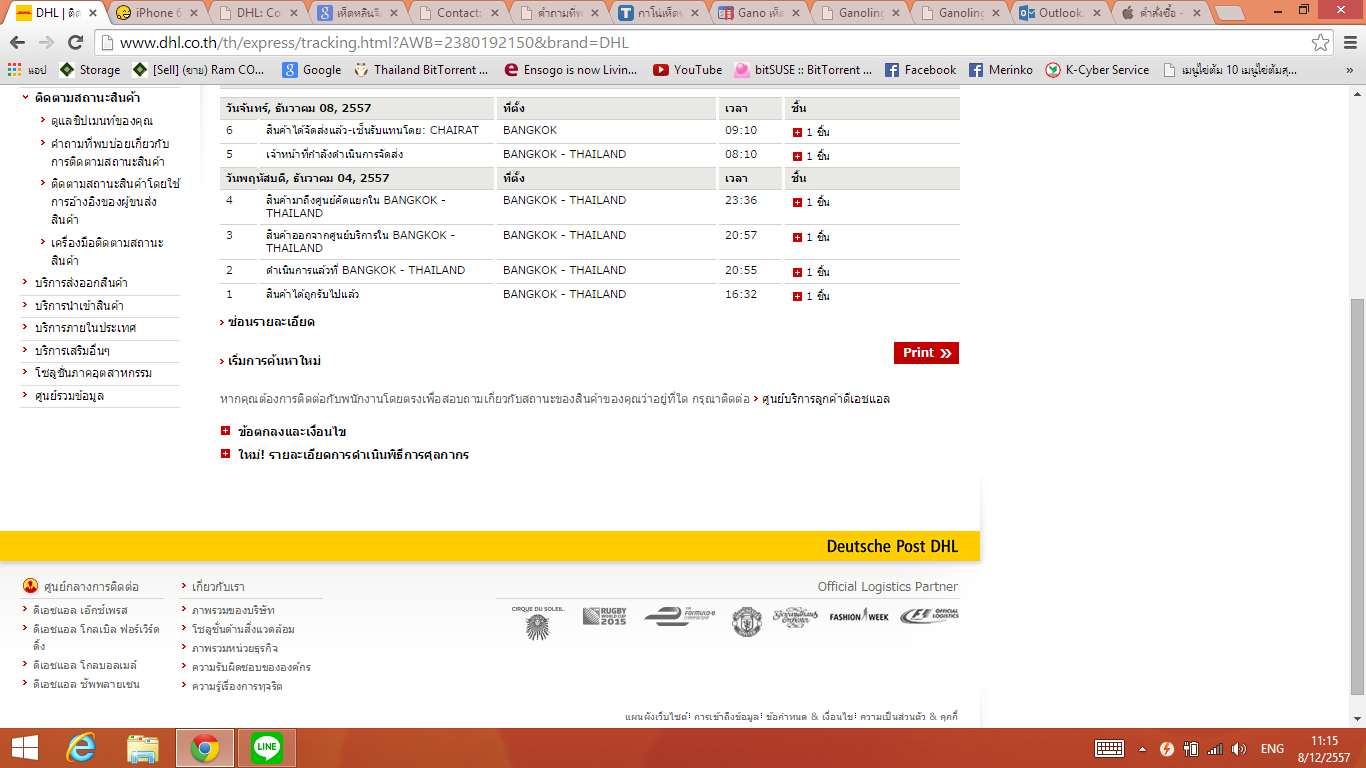Click the volume speaker tray icon

pyautogui.click(x=1239, y=748)
